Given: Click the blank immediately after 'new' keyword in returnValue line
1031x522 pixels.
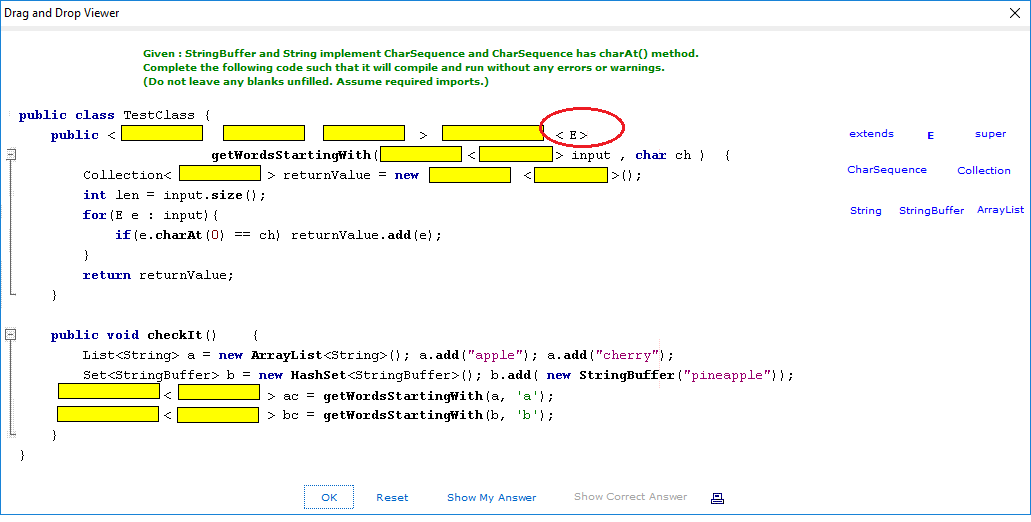Looking at the screenshot, I should pos(469,174).
